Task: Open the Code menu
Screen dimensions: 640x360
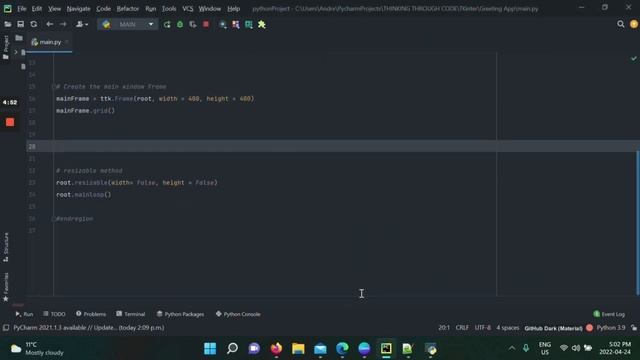Action: click(103, 9)
